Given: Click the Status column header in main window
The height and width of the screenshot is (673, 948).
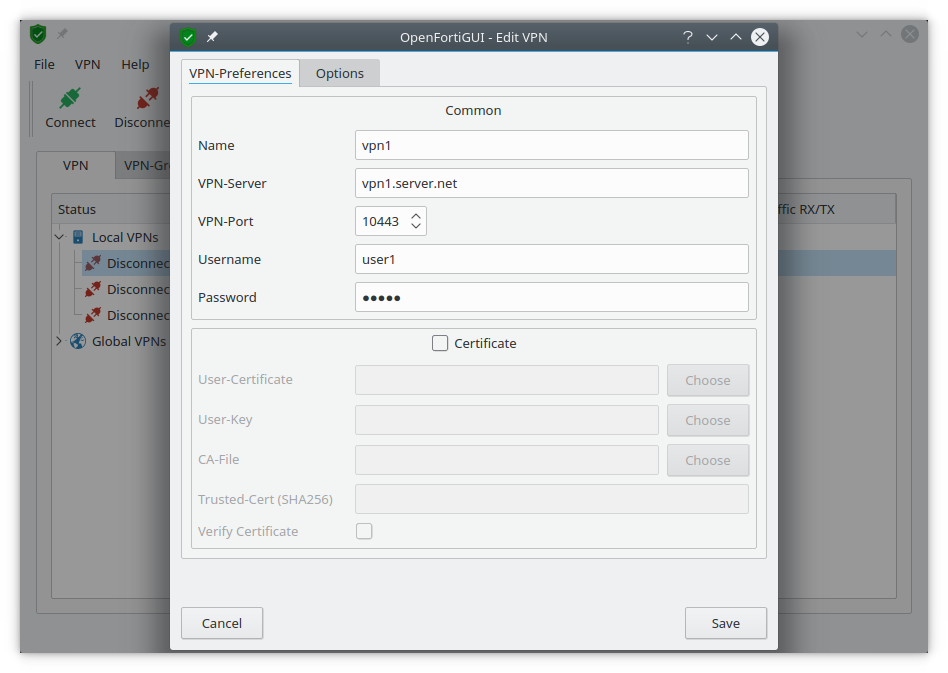Looking at the screenshot, I should (111, 209).
